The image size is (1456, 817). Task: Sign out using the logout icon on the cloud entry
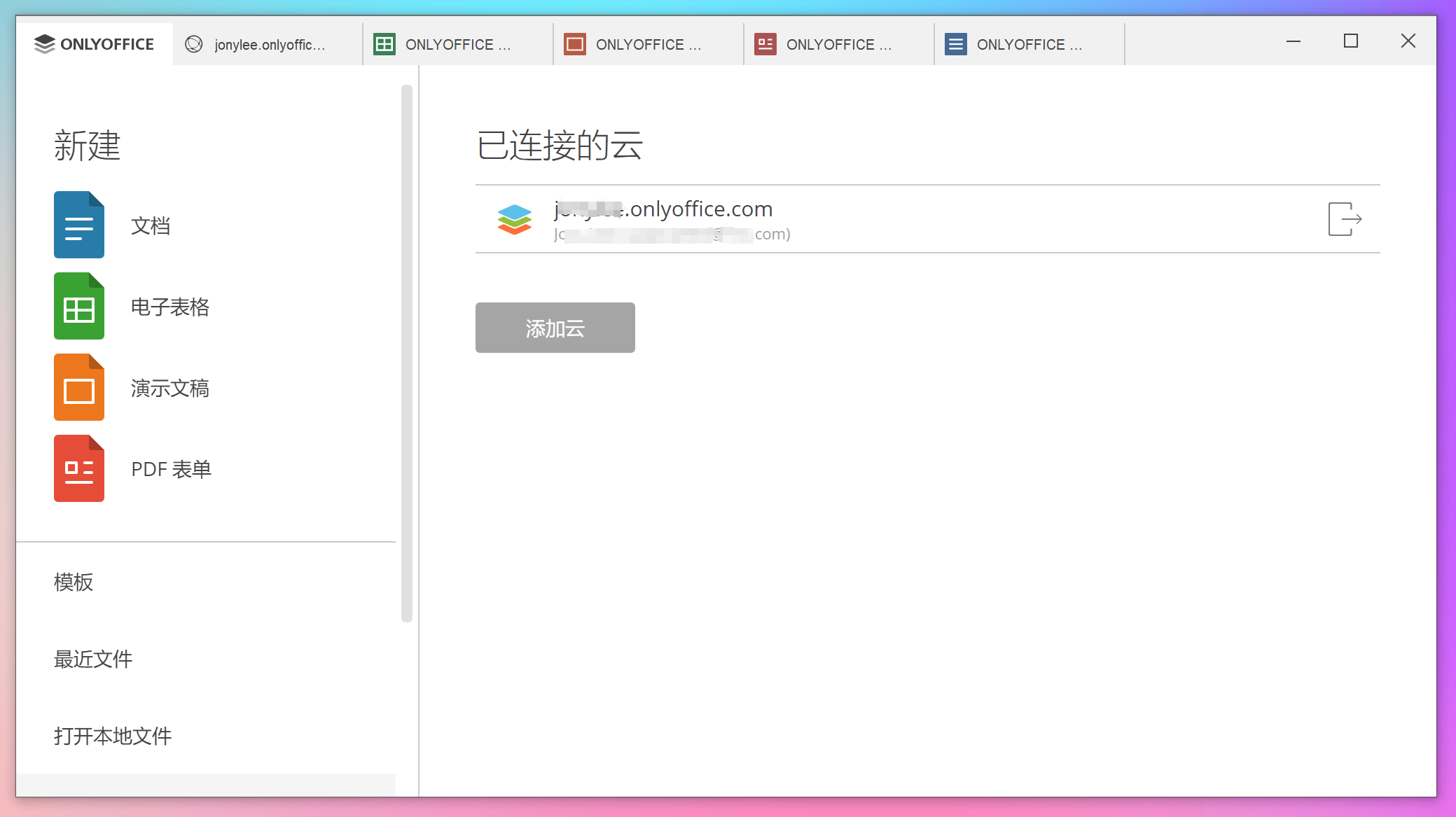tap(1344, 220)
